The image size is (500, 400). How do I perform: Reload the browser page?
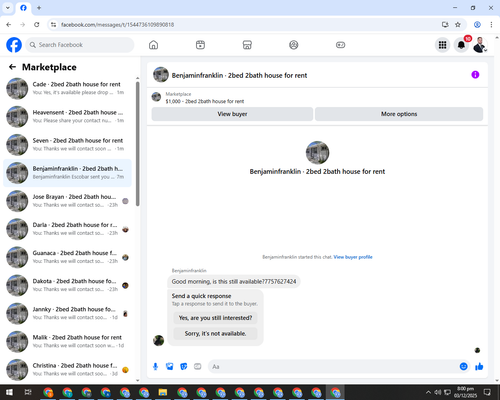click(x=37, y=25)
